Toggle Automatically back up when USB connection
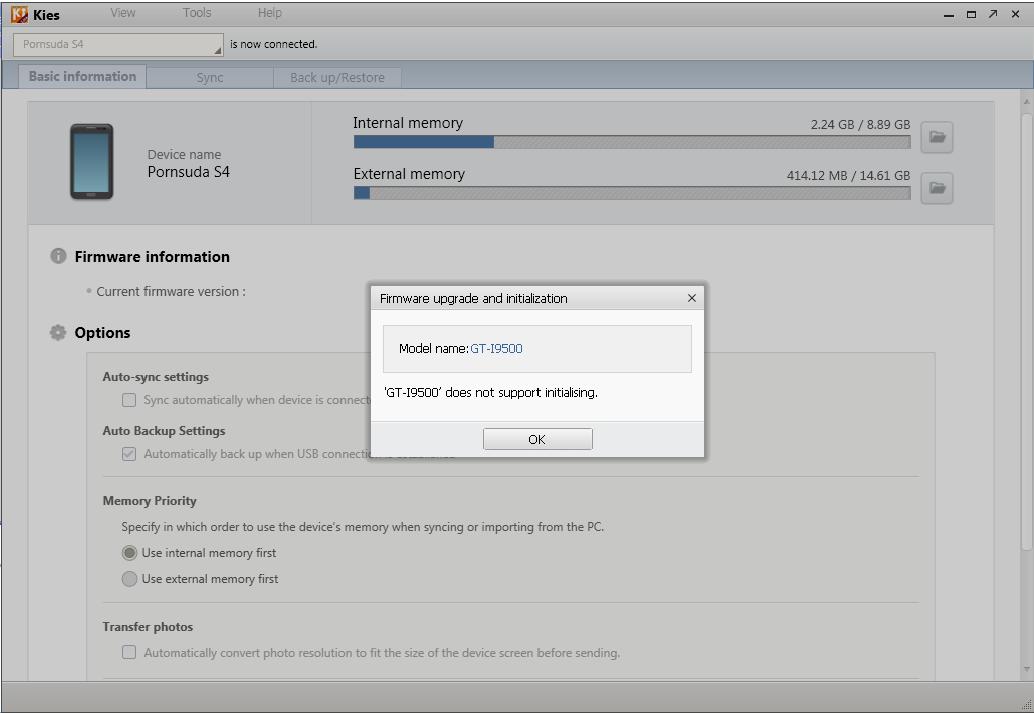The image size is (1034, 713). (129, 454)
